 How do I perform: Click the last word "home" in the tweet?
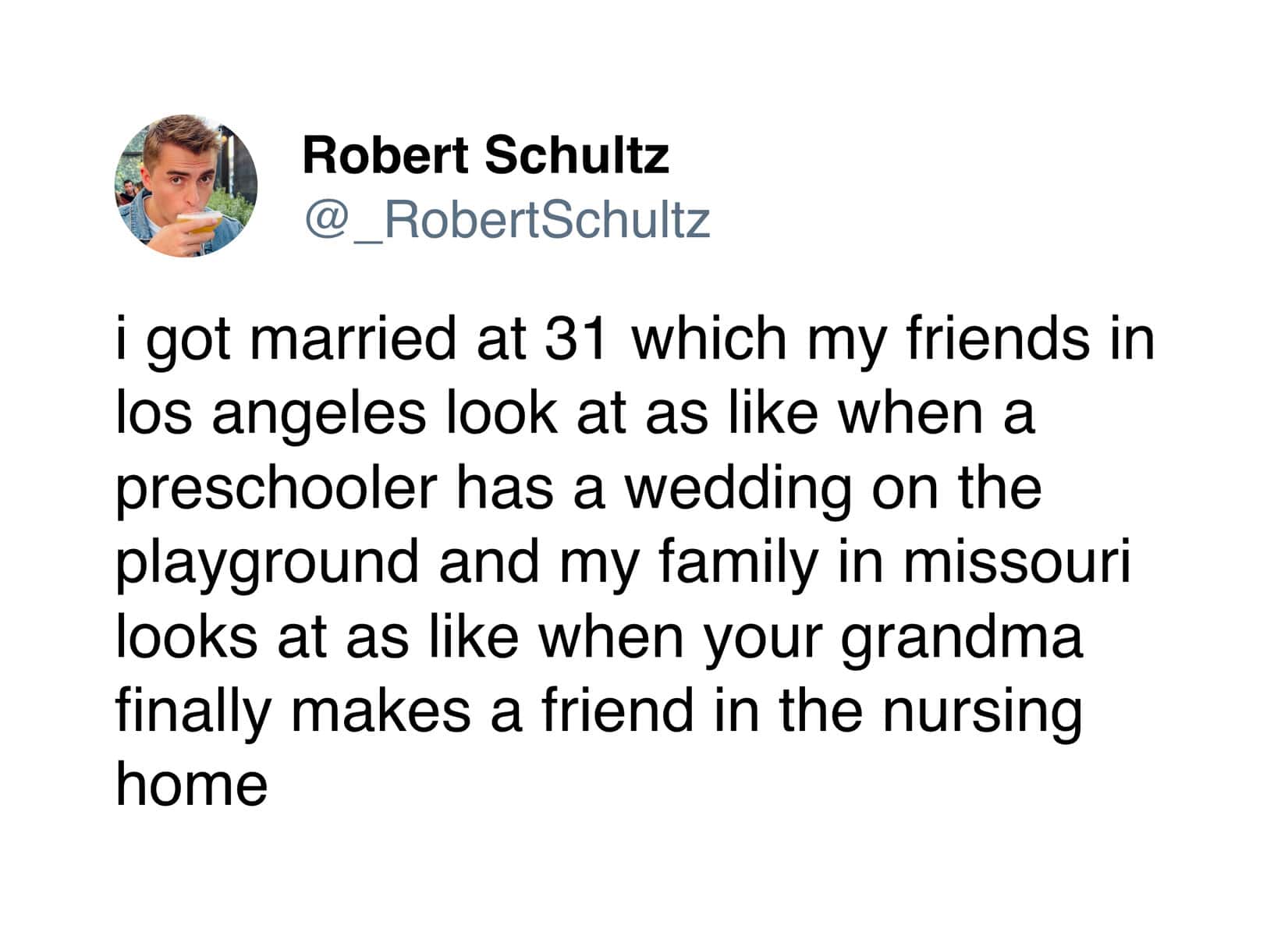[192, 784]
